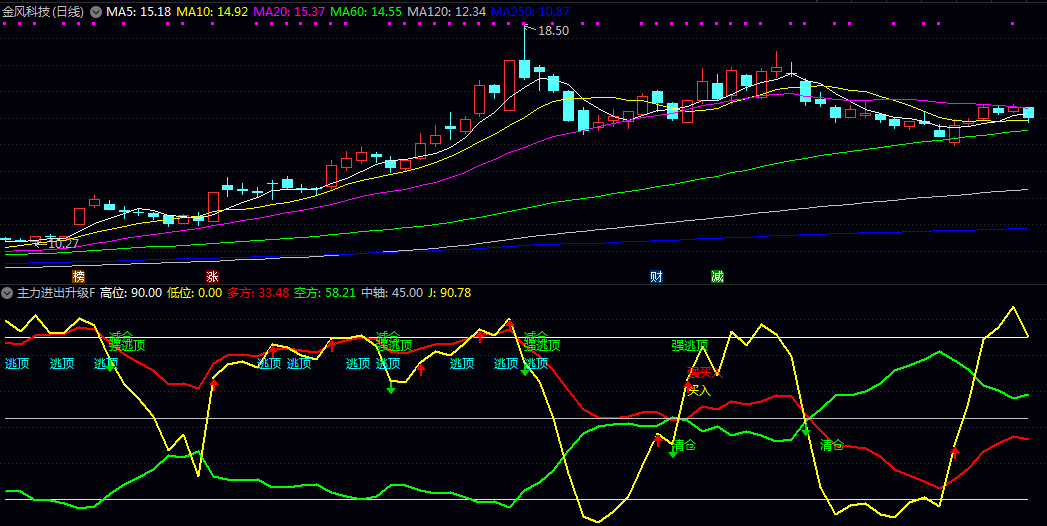This screenshot has width=1047, height=526.
Task: Open the green 减 event marker icon
Action: click(x=717, y=276)
